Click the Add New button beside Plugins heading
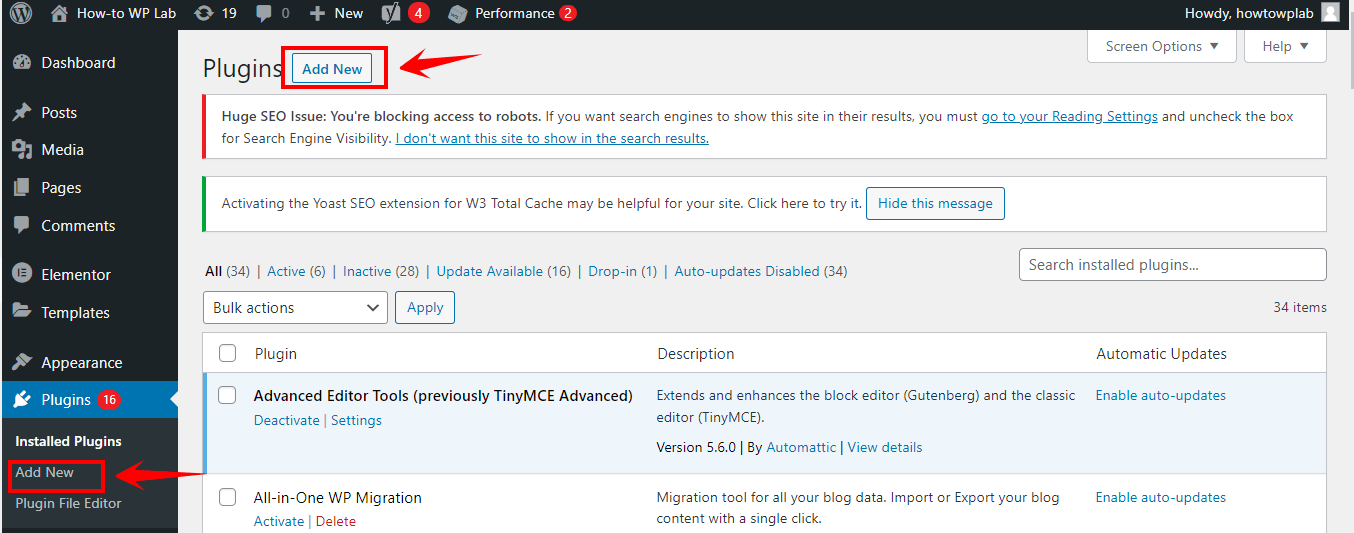 332,69
